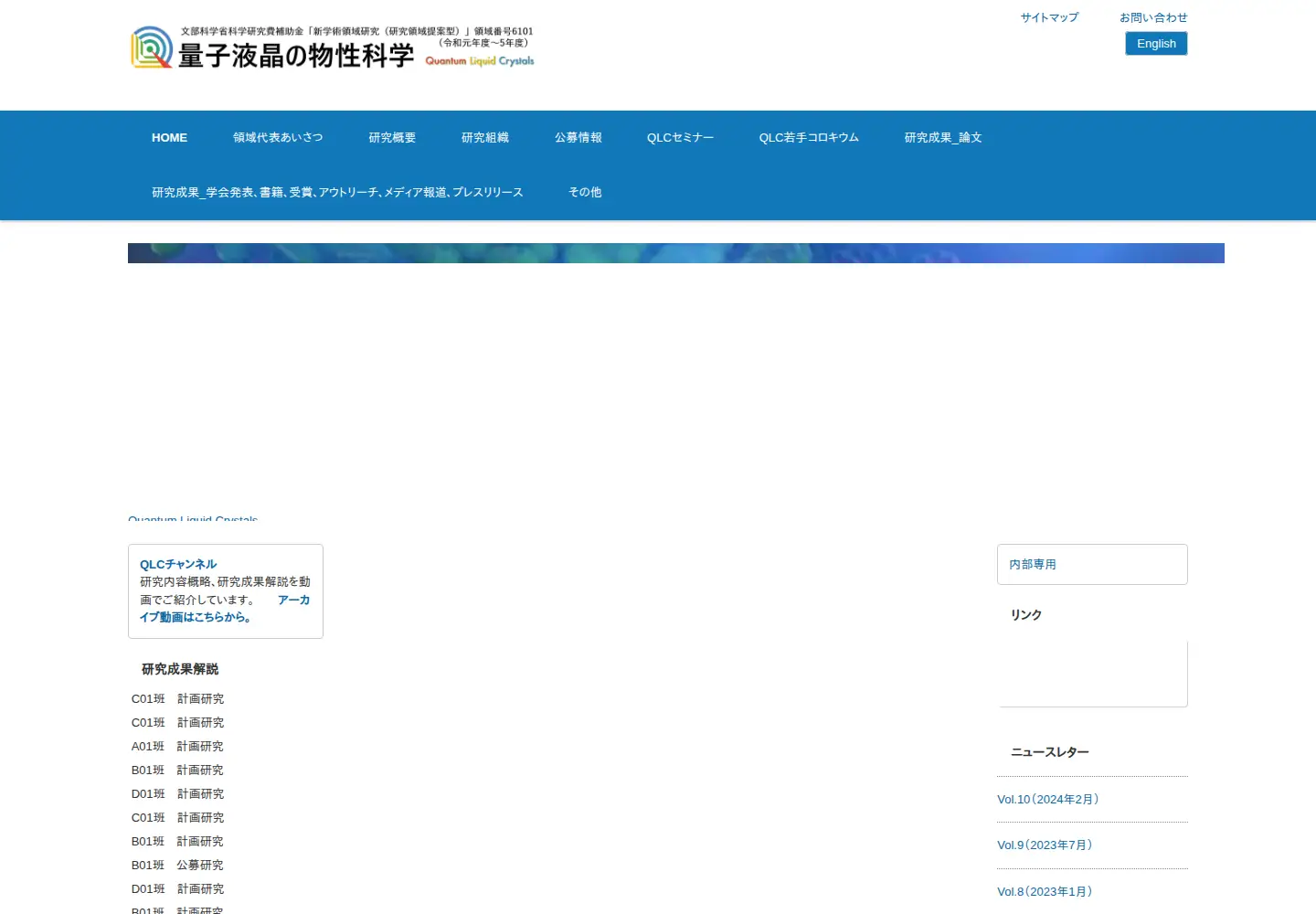
Task: Select the B01班 公募研究 row
Action: (x=177, y=866)
